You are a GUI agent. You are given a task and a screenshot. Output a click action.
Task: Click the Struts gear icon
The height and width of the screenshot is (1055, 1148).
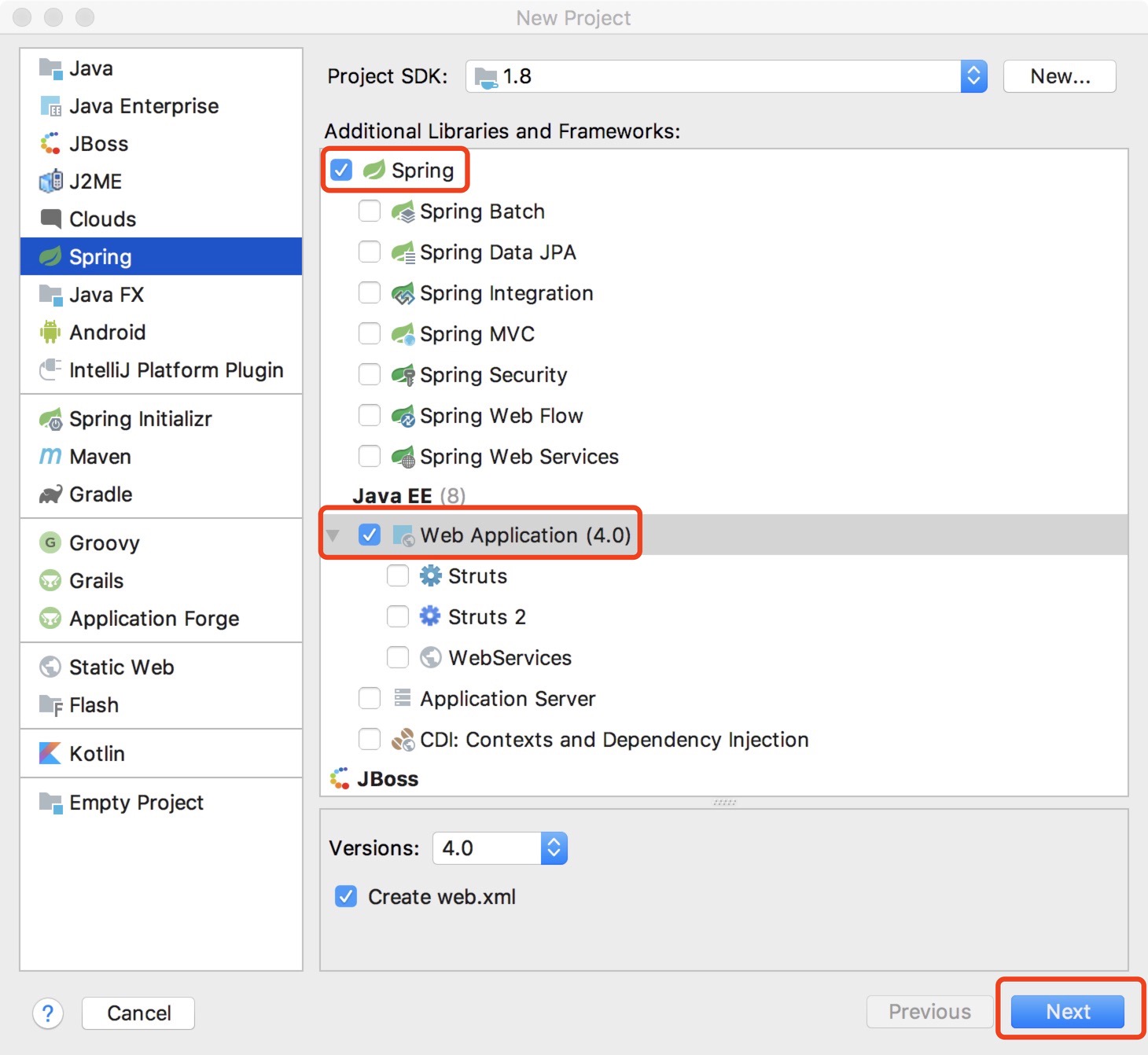point(430,575)
